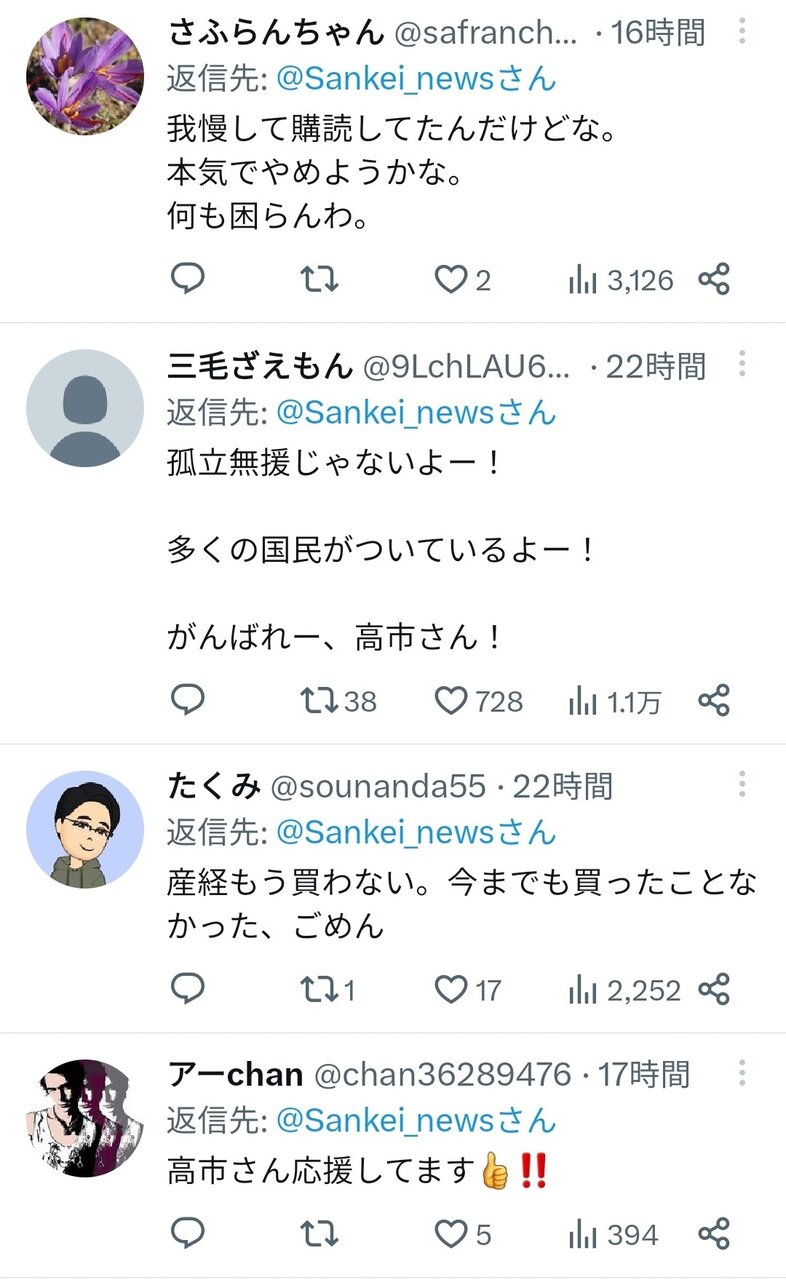Open more options for たくみ's tweet
This screenshot has height=1280, width=786.
tap(742, 786)
